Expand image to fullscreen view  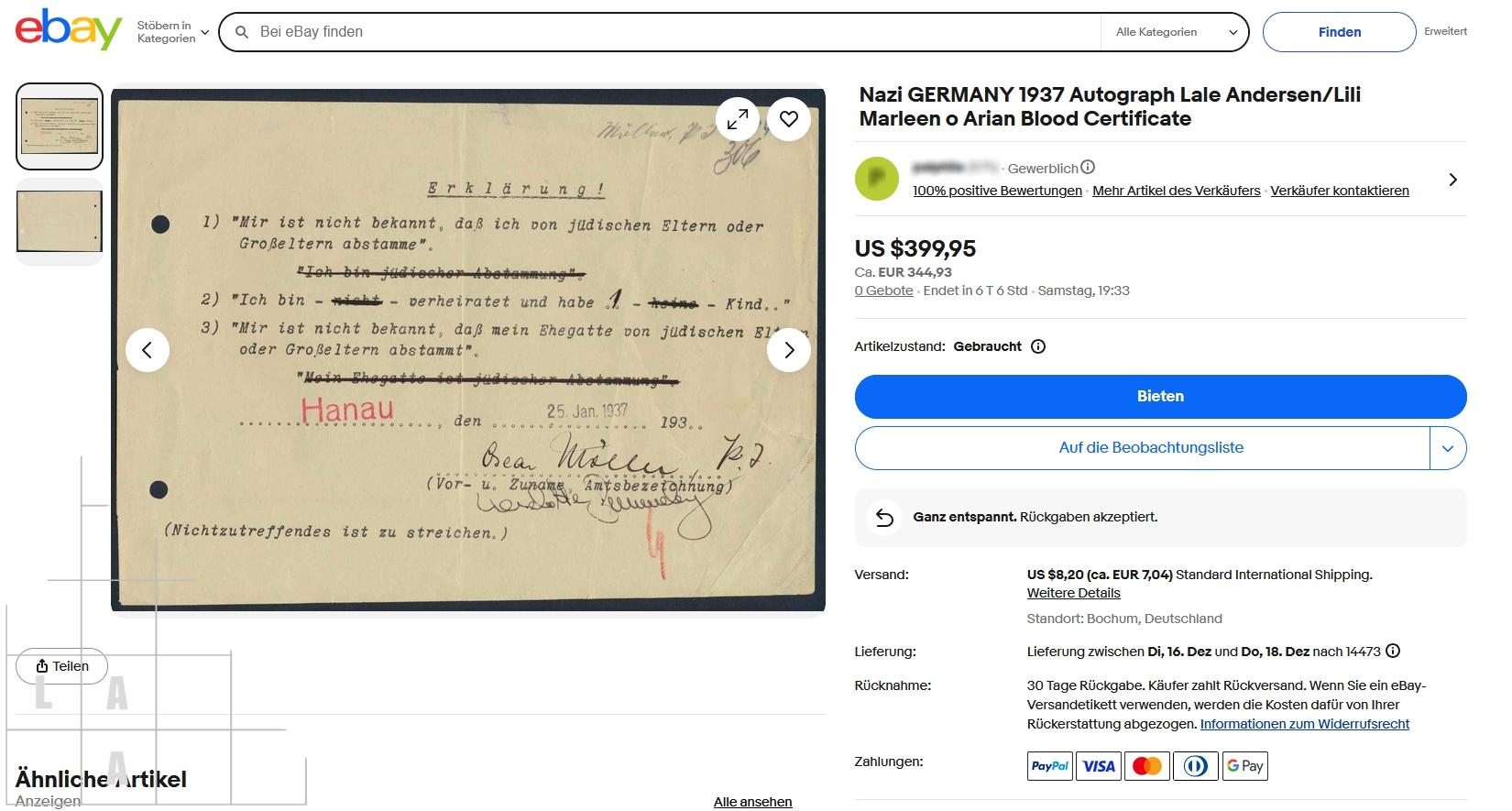738,119
